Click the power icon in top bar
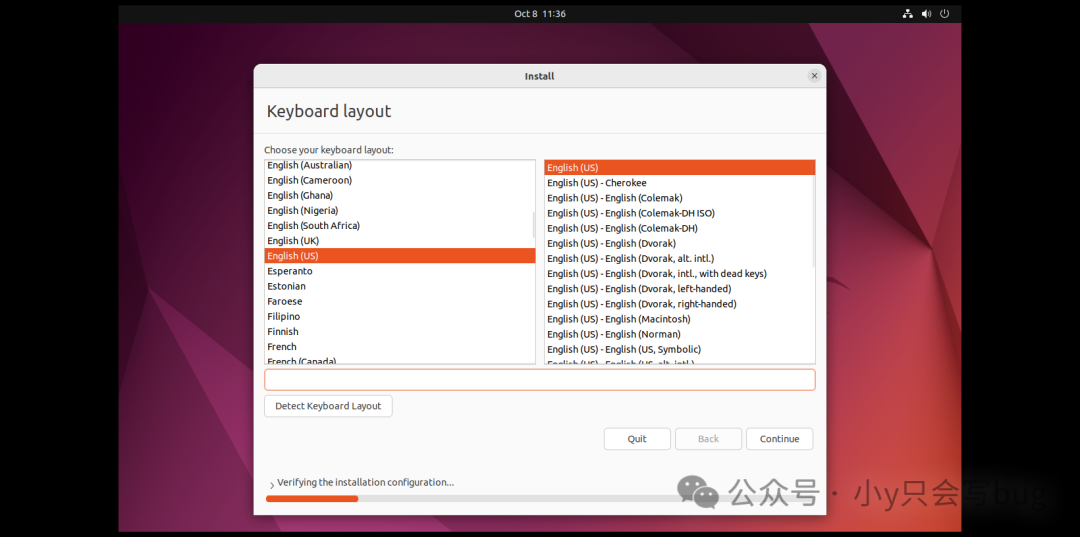This screenshot has width=1080, height=537. pyautogui.click(x=944, y=14)
